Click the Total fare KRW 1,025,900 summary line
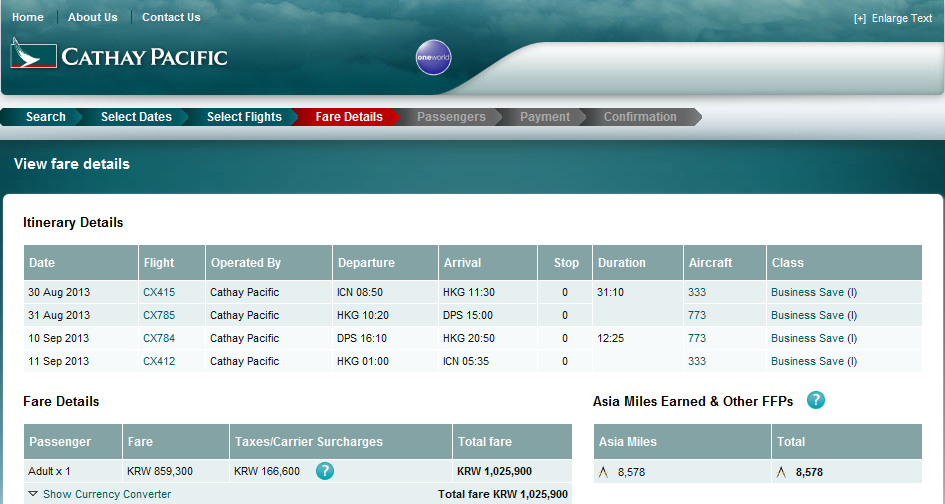This screenshot has width=945, height=504. (x=503, y=494)
